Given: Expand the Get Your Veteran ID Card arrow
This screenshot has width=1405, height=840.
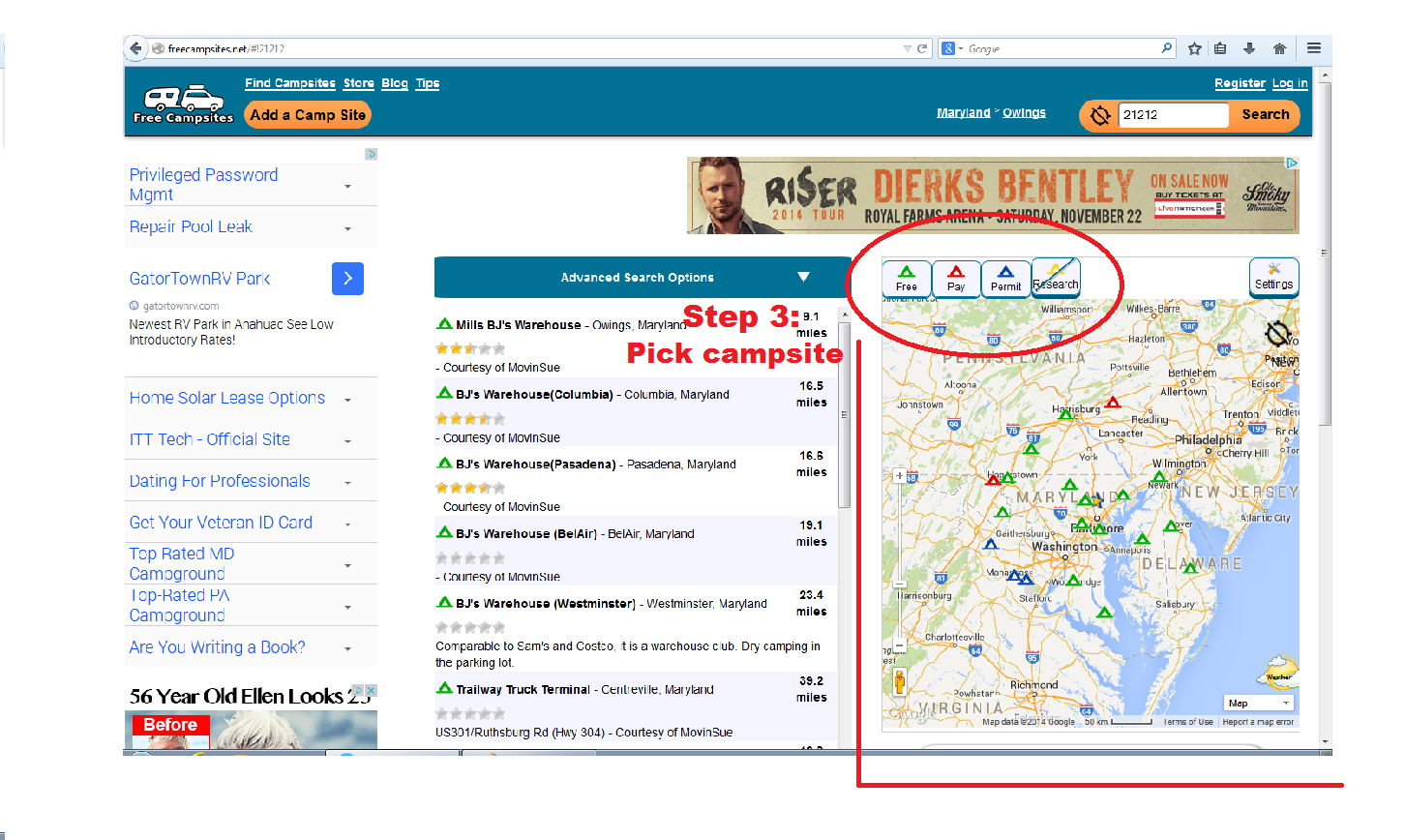Looking at the screenshot, I should [x=347, y=525].
